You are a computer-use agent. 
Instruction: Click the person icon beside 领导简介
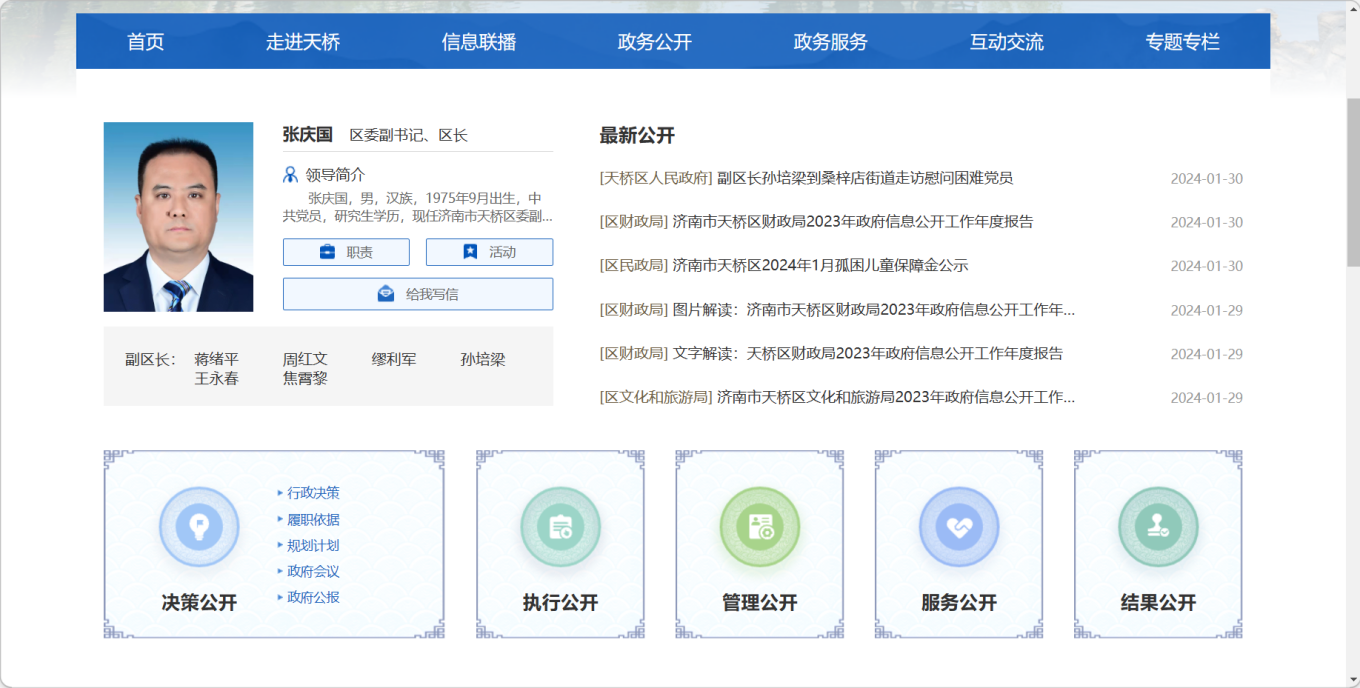pos(291,175)
